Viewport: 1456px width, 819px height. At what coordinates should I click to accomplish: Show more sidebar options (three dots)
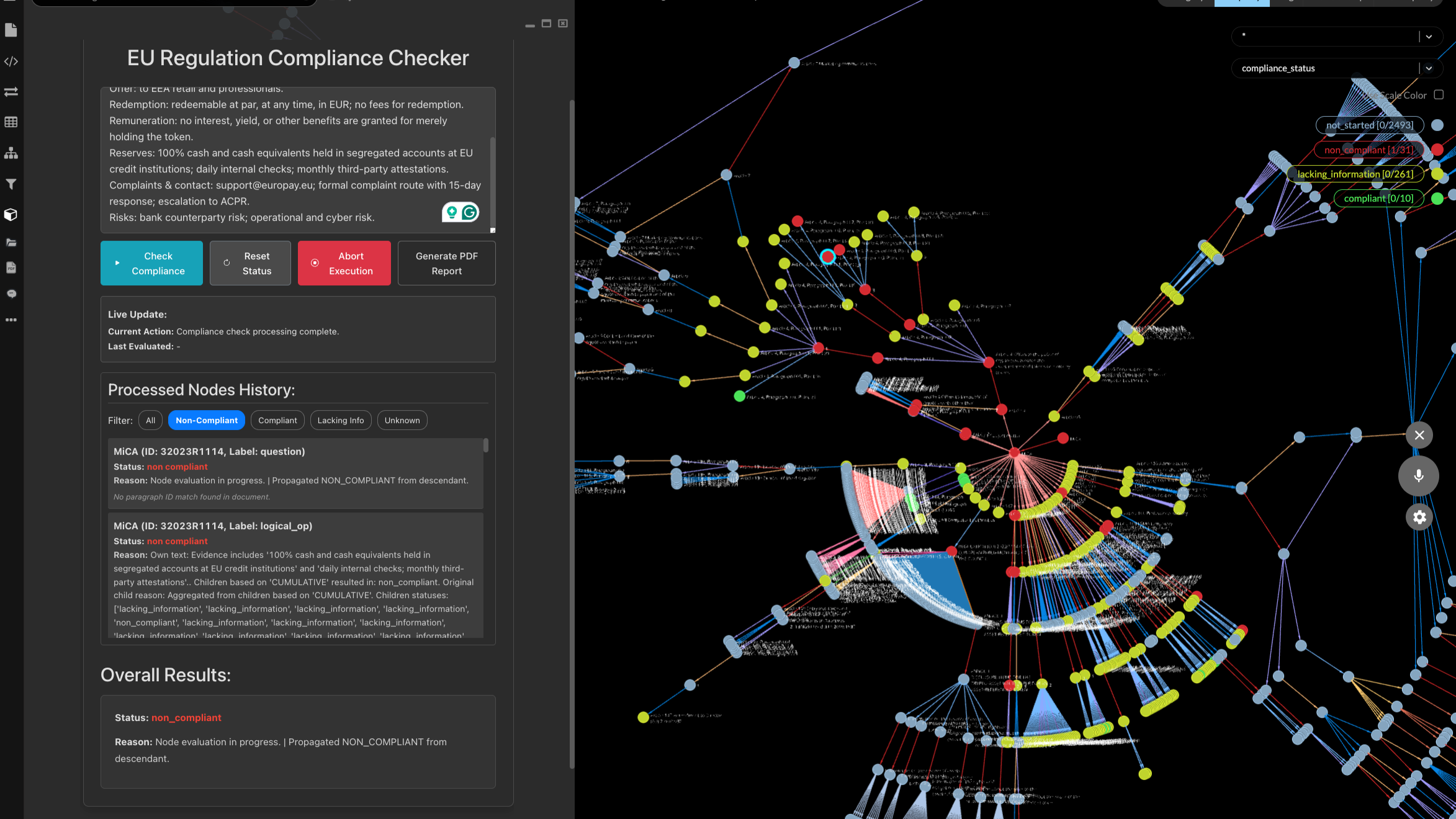point(11,320)
